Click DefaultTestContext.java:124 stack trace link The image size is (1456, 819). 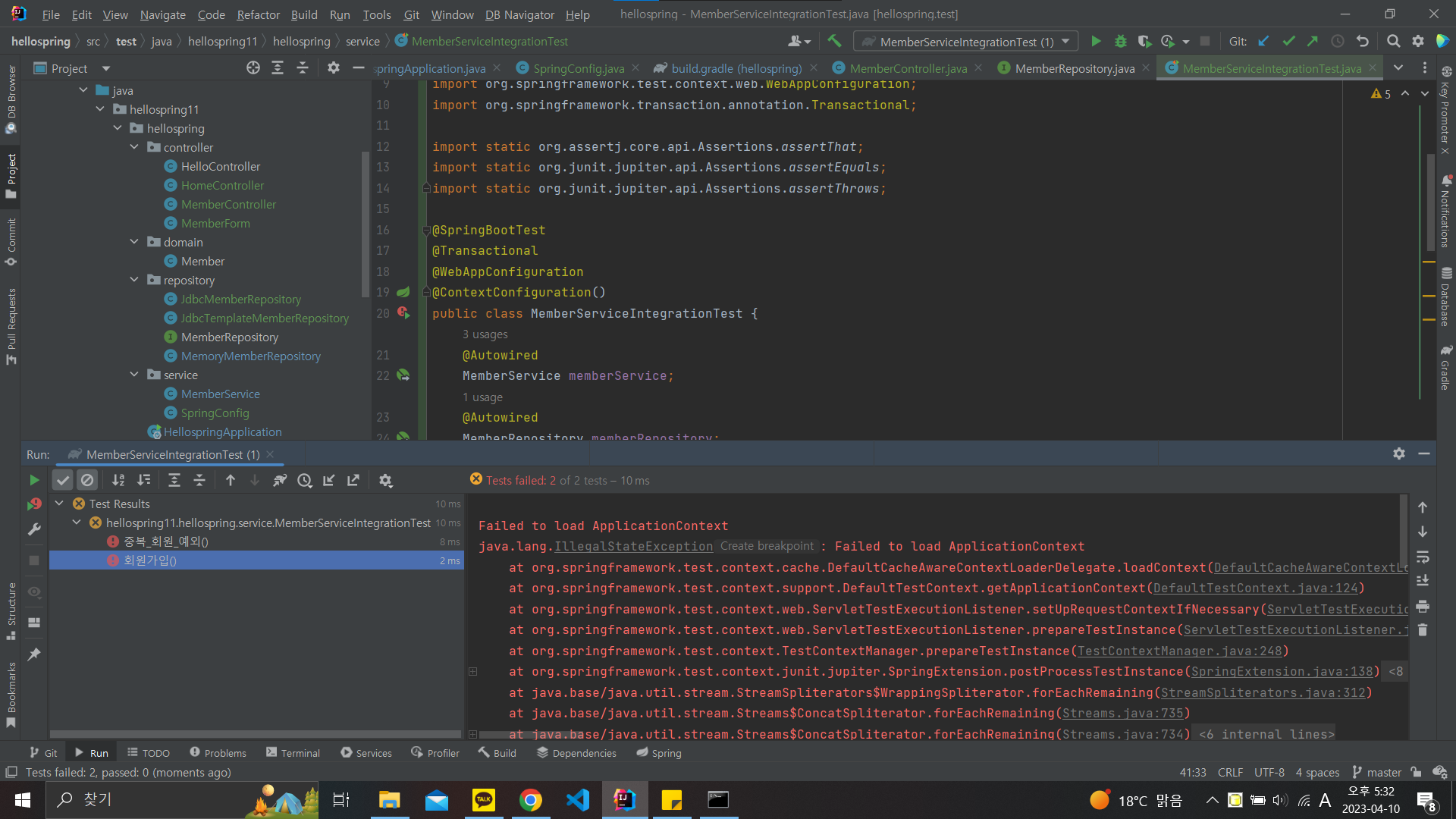[x=1255, y=588]
